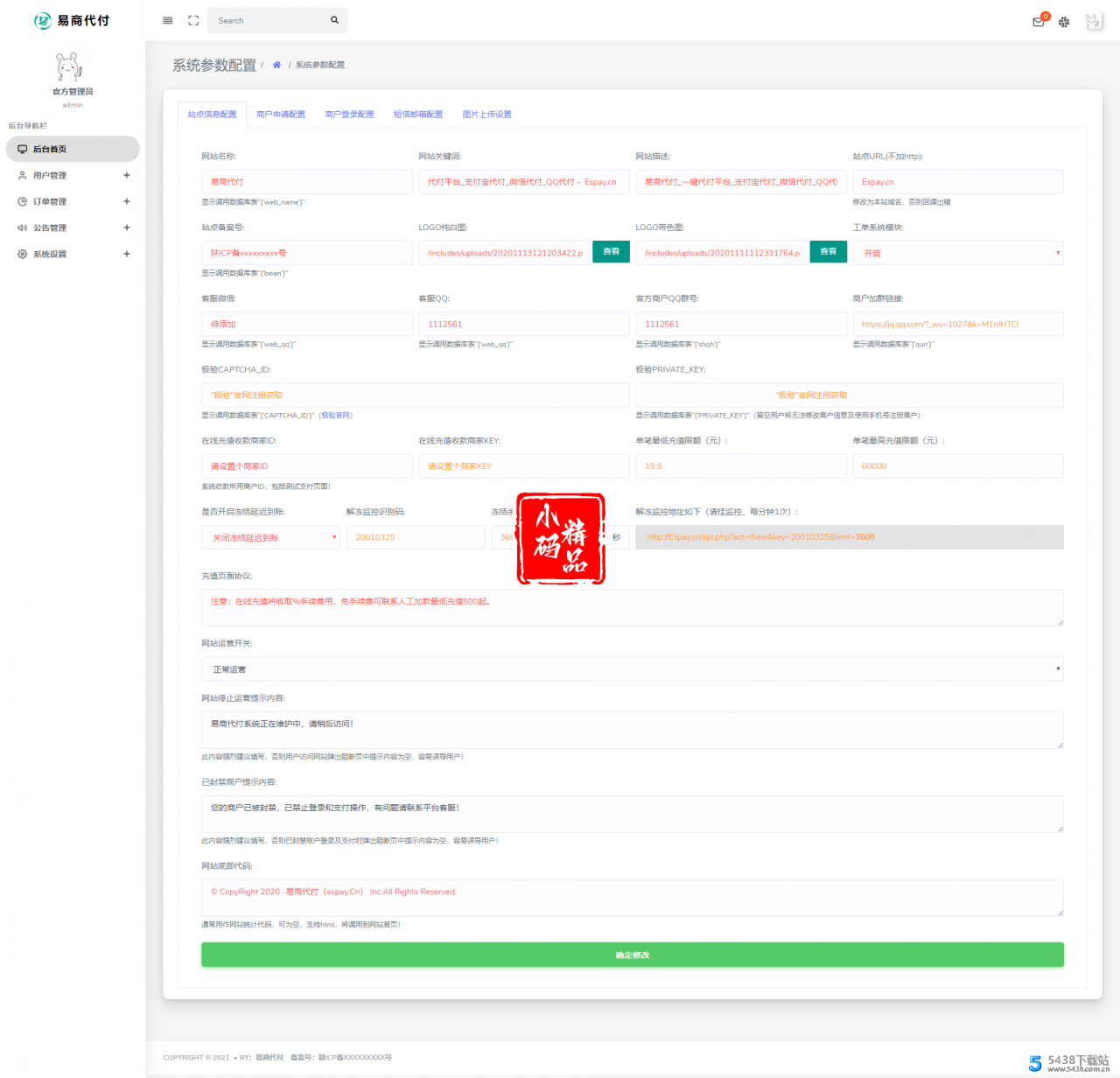1120x1078 pixels.
Task: Click the speaker icon beside 公告管理
Action: point(23,228)
